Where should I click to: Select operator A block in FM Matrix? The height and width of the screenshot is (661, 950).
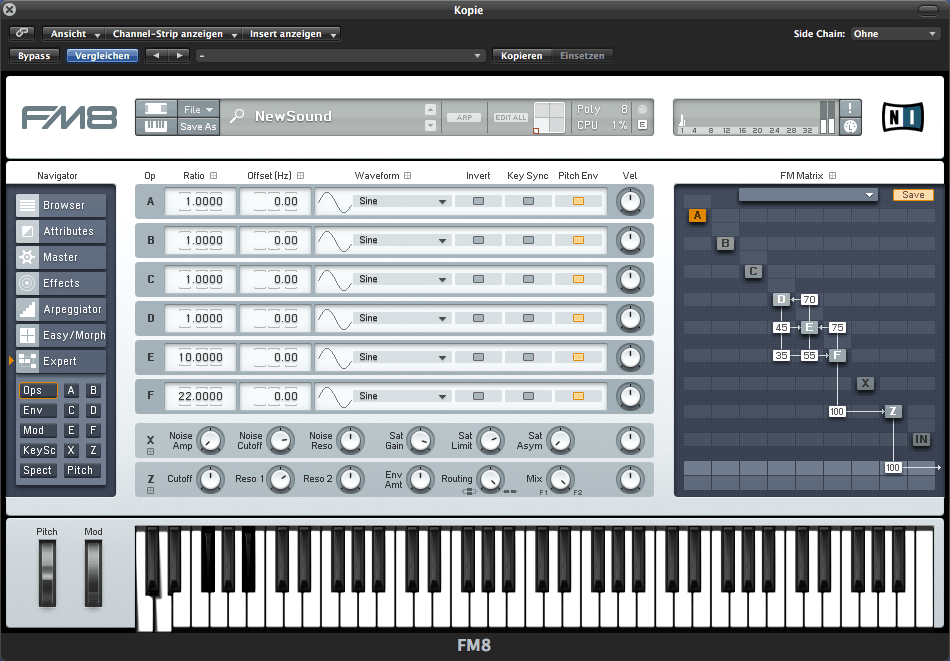[x=697, y=215]
